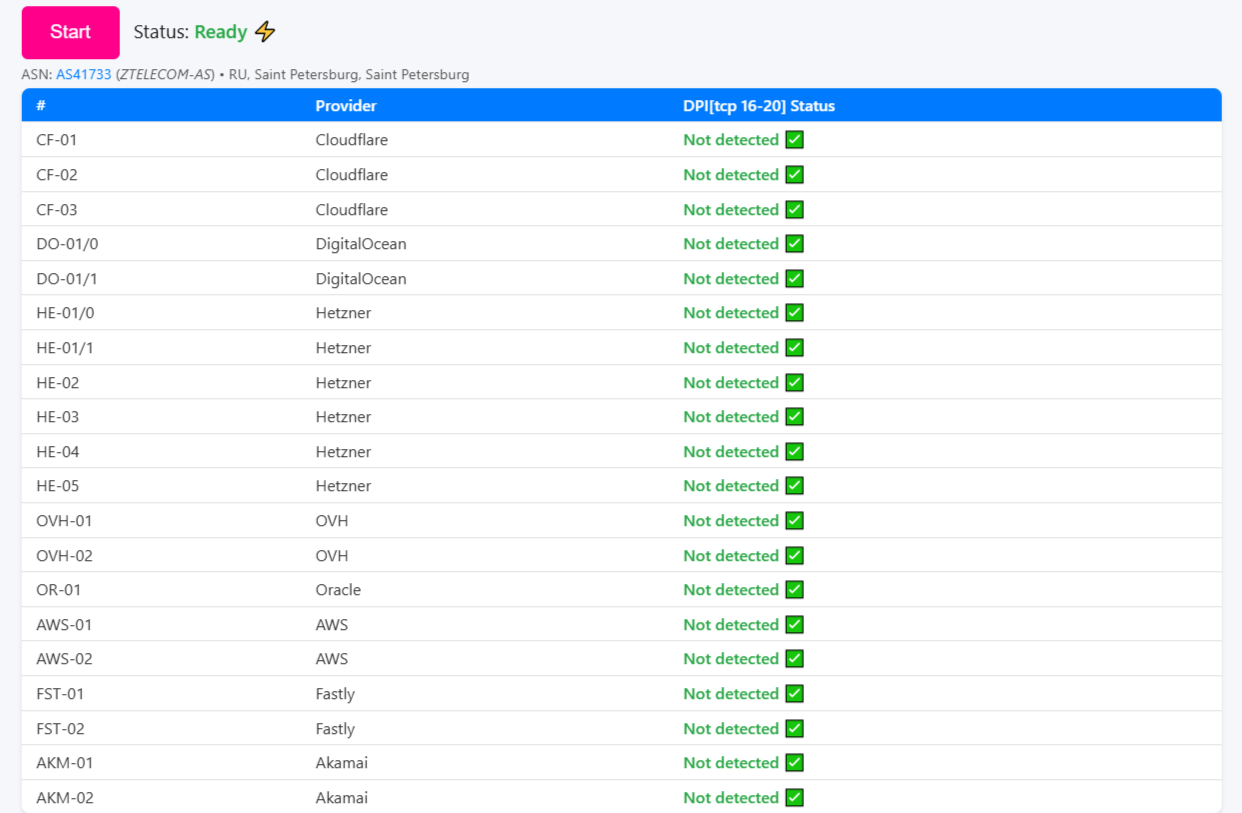The image size is (1242, 813).
Task: Click the green 'Ready' status text
Action: [221, 32]
